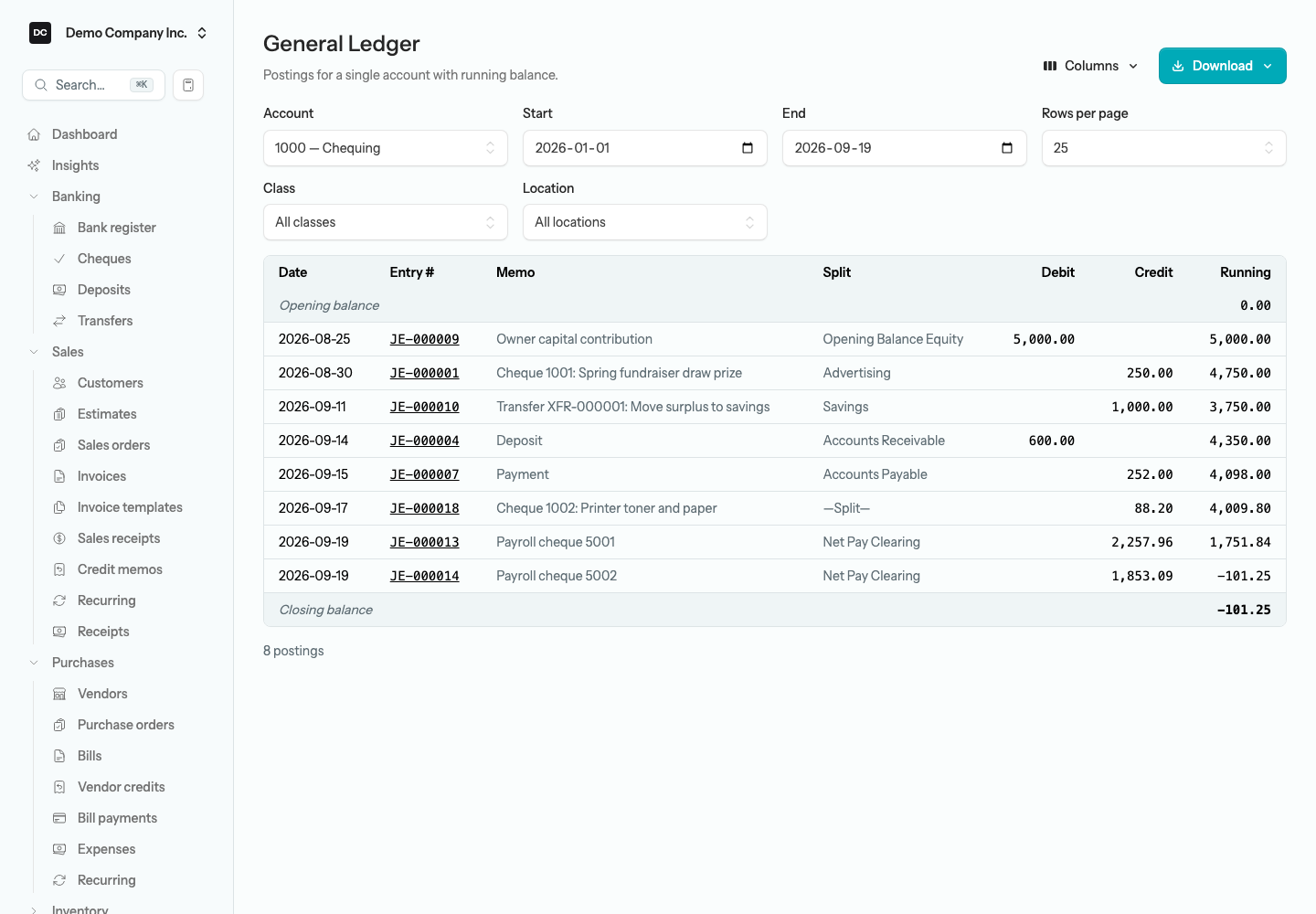Open the Rows per page dropdown
The width and height of the screenshot is (1316, 914).
pyautogui.click(x=1164, y=148)
